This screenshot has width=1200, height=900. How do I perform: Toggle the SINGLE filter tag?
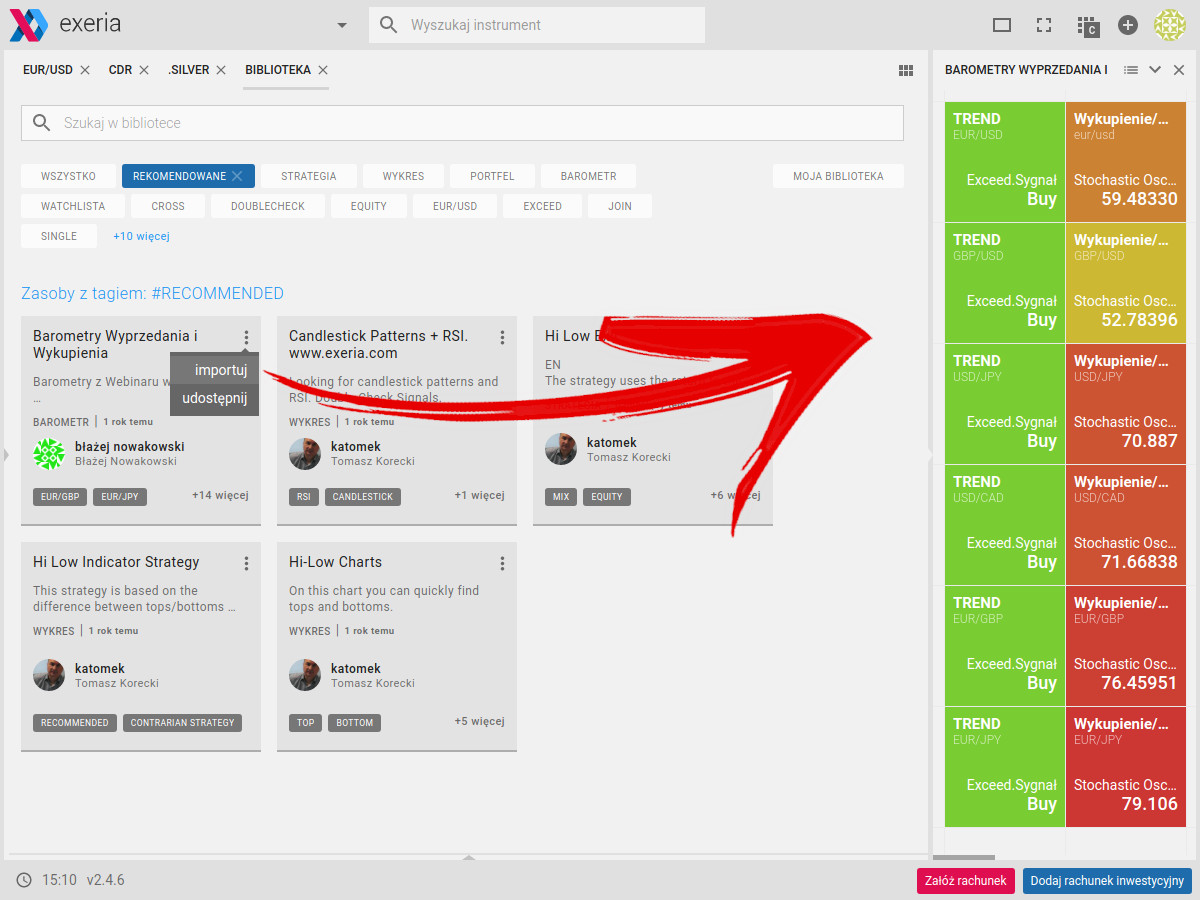[x=59, y=236]
